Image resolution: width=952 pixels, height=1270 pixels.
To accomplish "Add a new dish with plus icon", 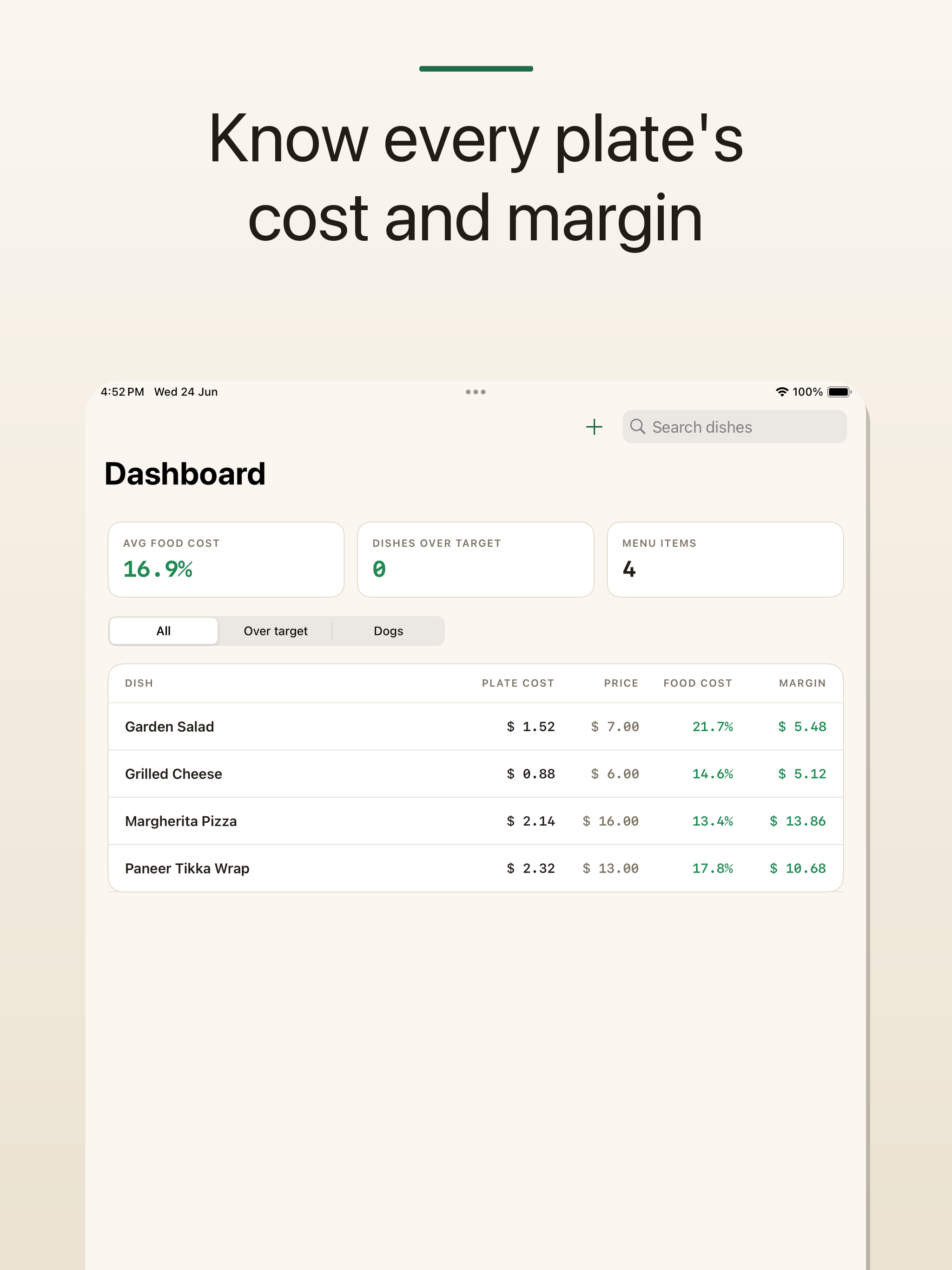I will pyautogui.click(x=594, y=427).
